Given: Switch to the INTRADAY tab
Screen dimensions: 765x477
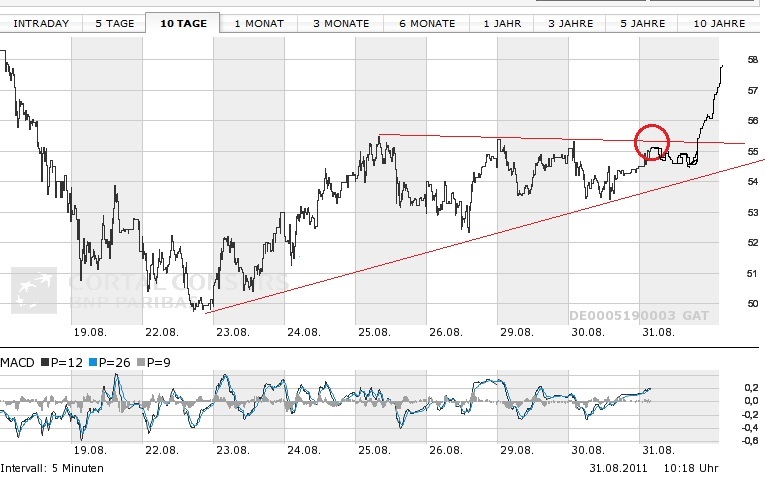Looking at the screenshot, I should point(40,22).
